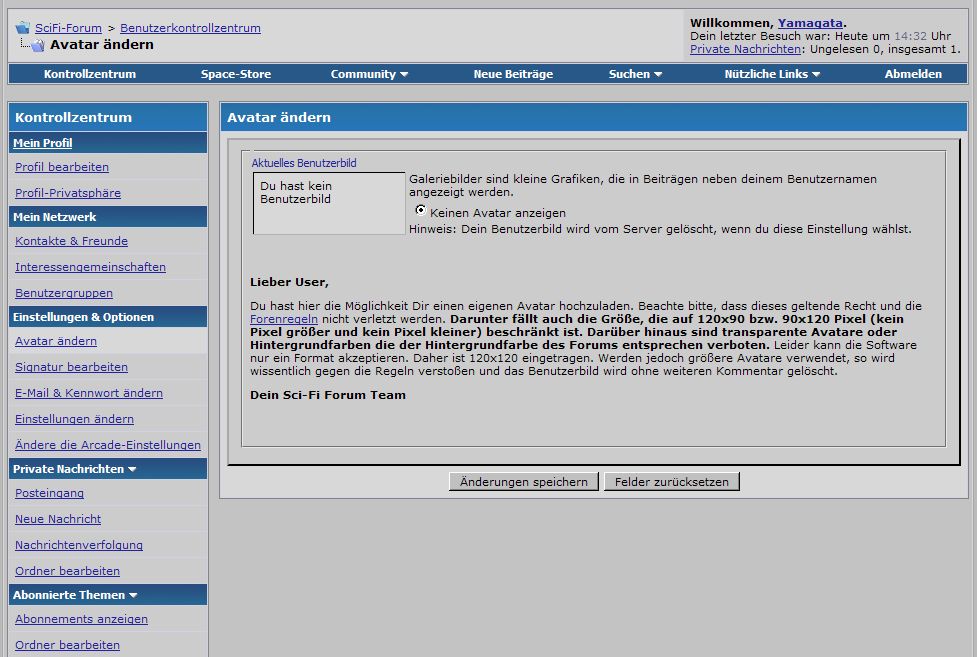The height and width of the screenshot is (657, 977).
Task: Go to Posteingang in the sidebar
Action: click(49, 493)
